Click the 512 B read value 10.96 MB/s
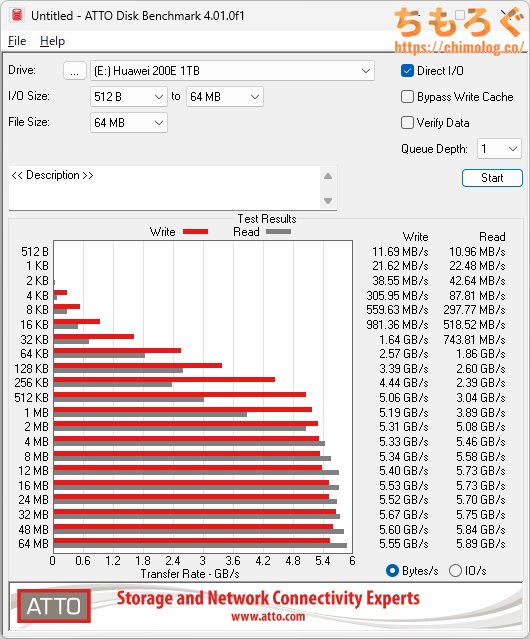This screenshot has height=639, width=530. click(x=477, y=252)
